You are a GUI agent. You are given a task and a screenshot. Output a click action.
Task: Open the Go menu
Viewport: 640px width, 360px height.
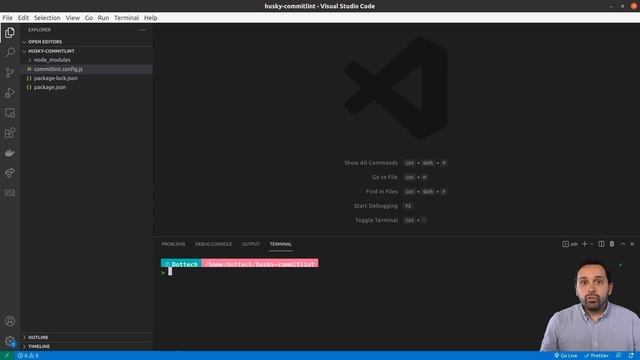coord(89,18)
